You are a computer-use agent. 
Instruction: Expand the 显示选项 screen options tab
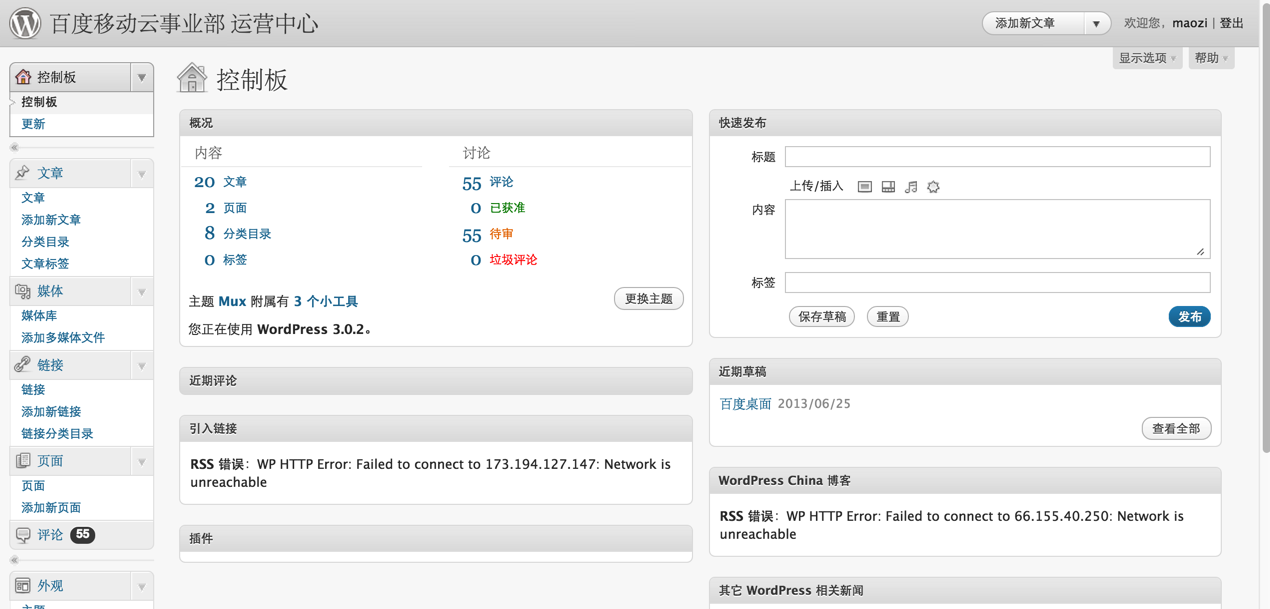click(x=1147, y=58)
